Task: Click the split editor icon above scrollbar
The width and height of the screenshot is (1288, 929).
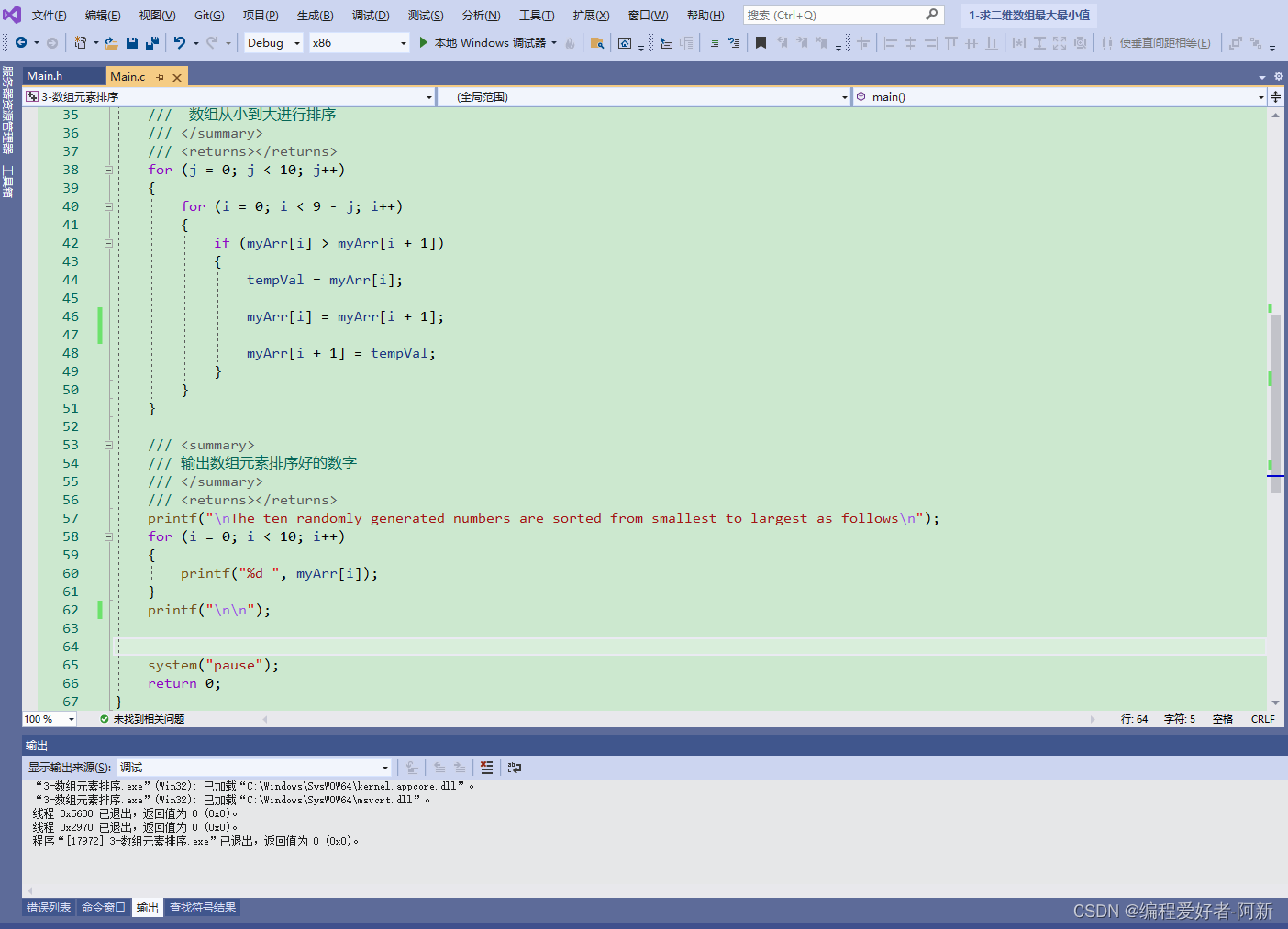Action: pyautogui.click(x=1276, y=96)
